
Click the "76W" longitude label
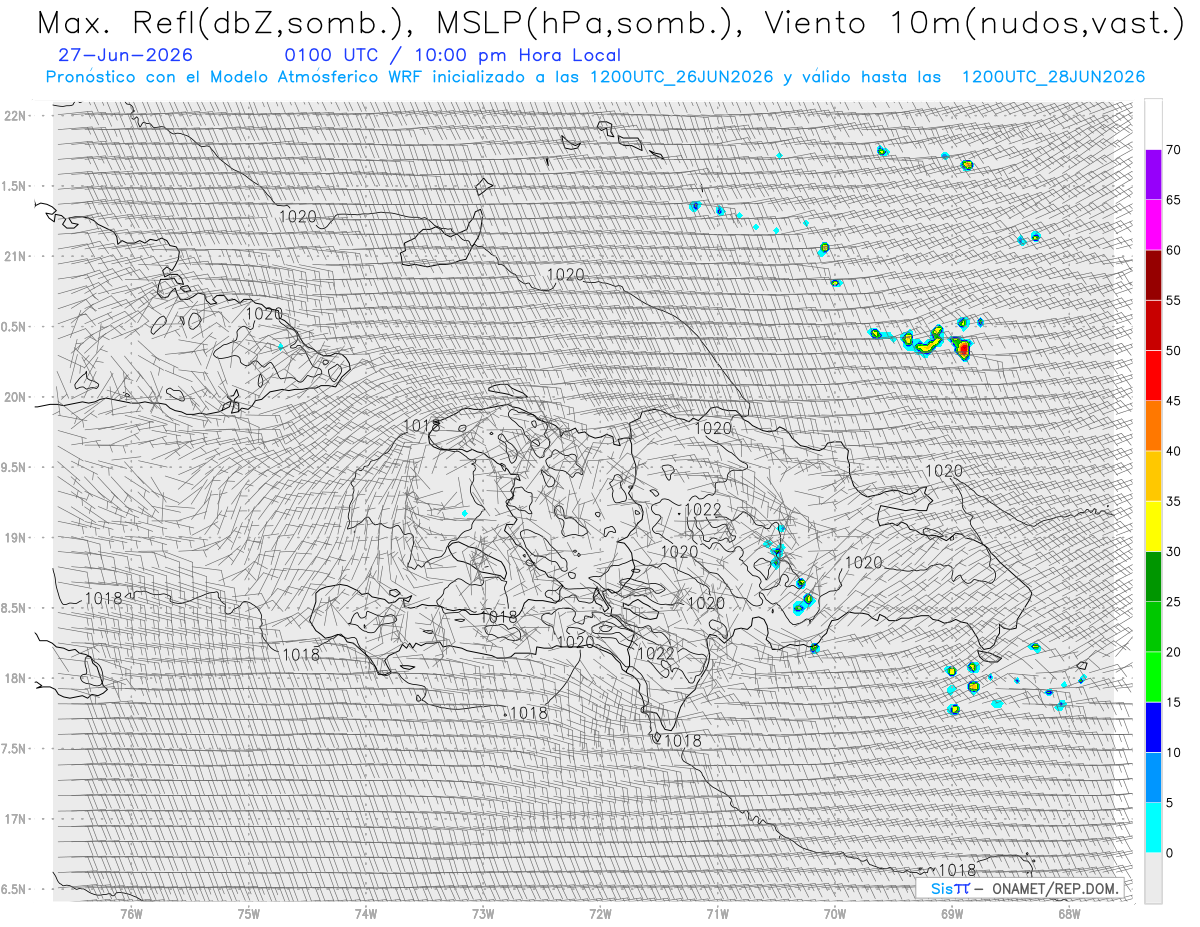pyautogui.click(x=131, y=913)
